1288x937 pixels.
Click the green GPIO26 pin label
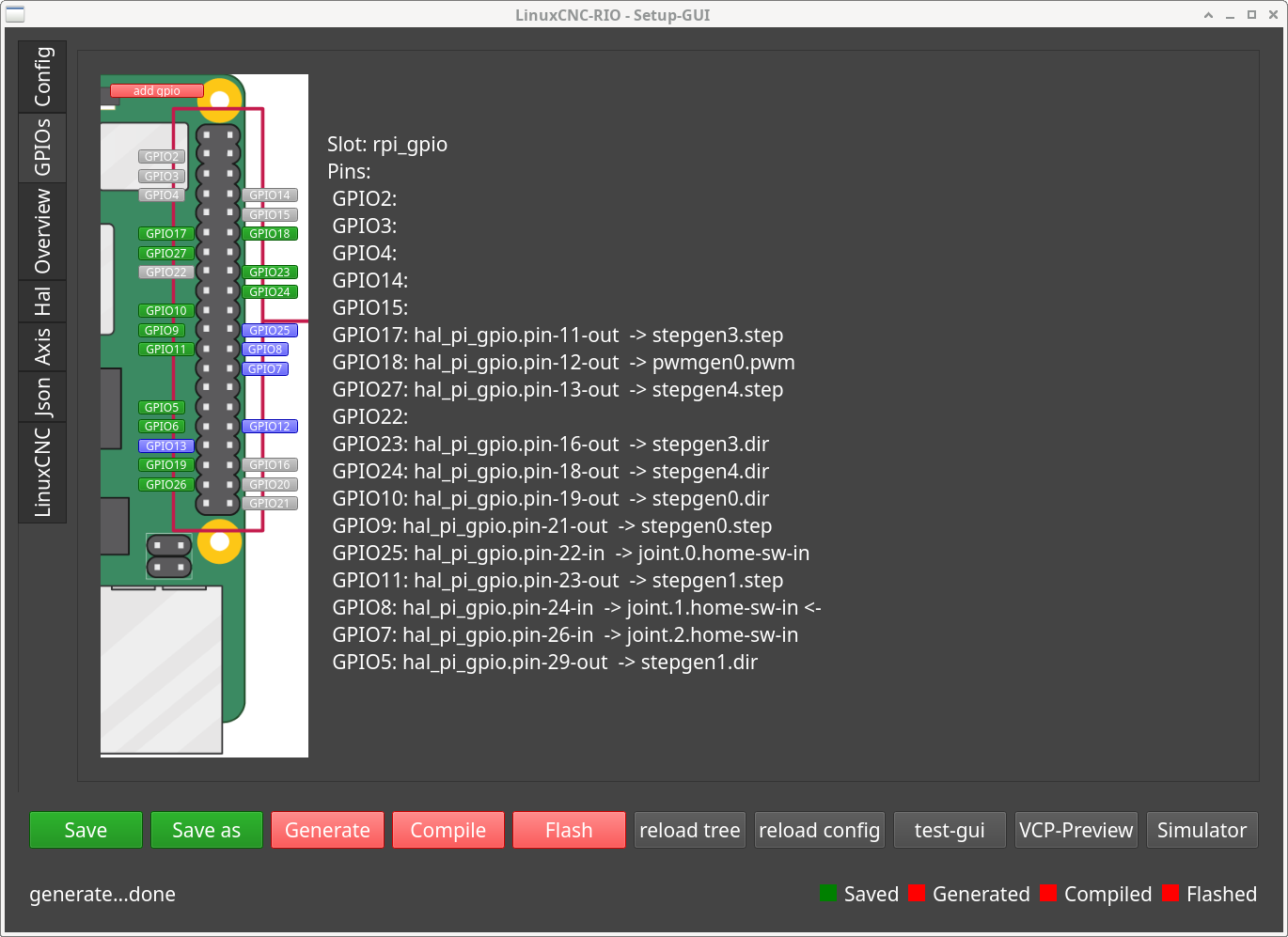[166, 485]
